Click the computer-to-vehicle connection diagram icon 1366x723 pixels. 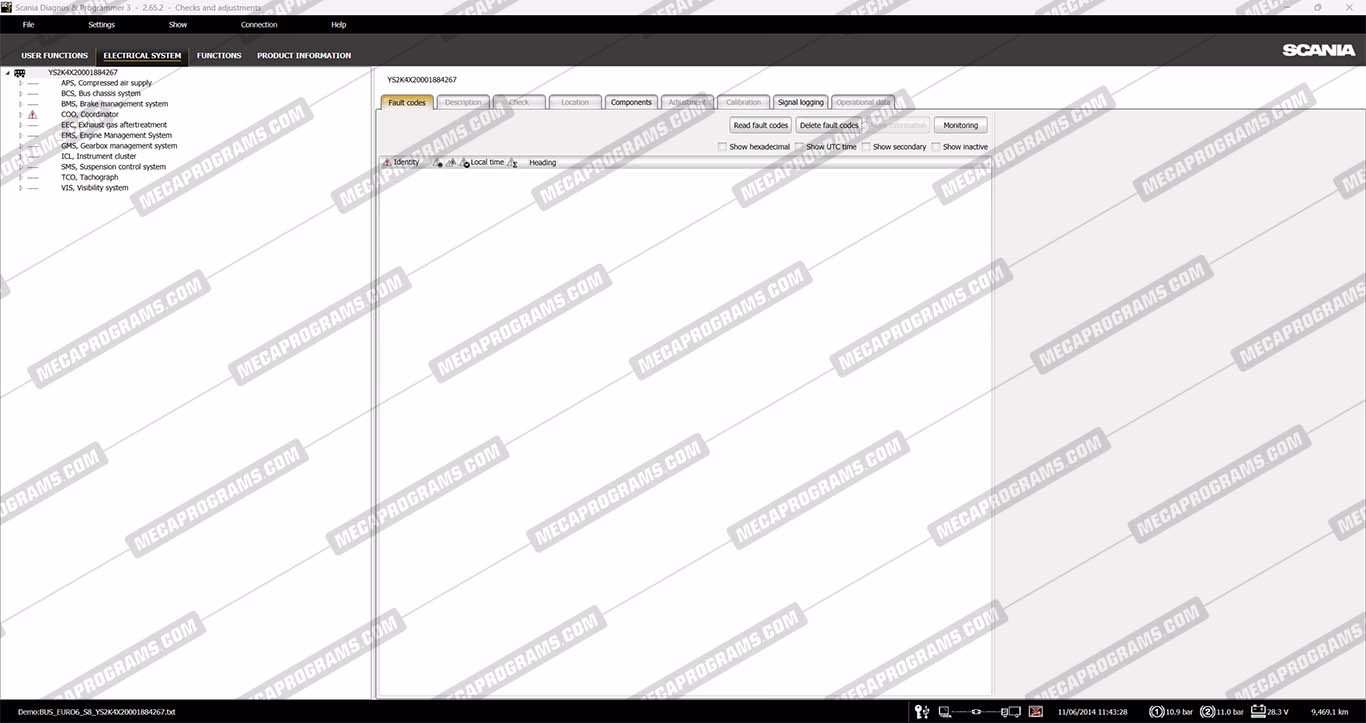tap(979, 712)
